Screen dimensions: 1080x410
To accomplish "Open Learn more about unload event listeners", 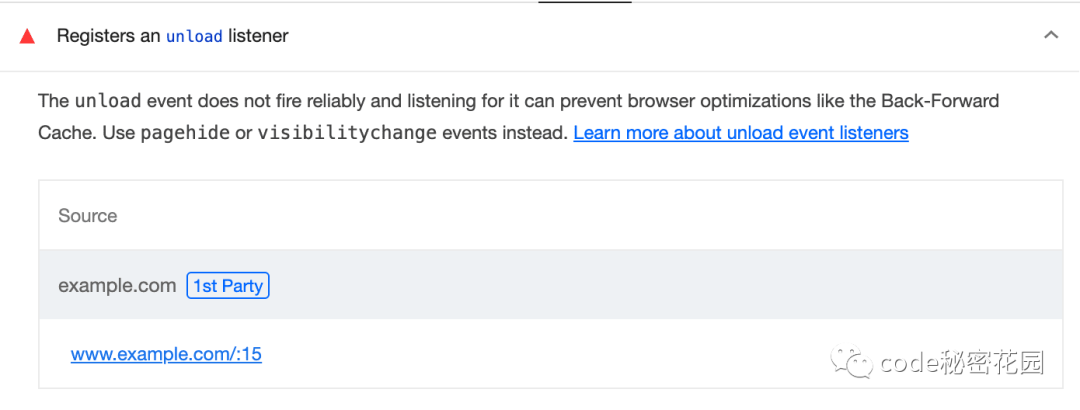I will [x=741, y=132].
